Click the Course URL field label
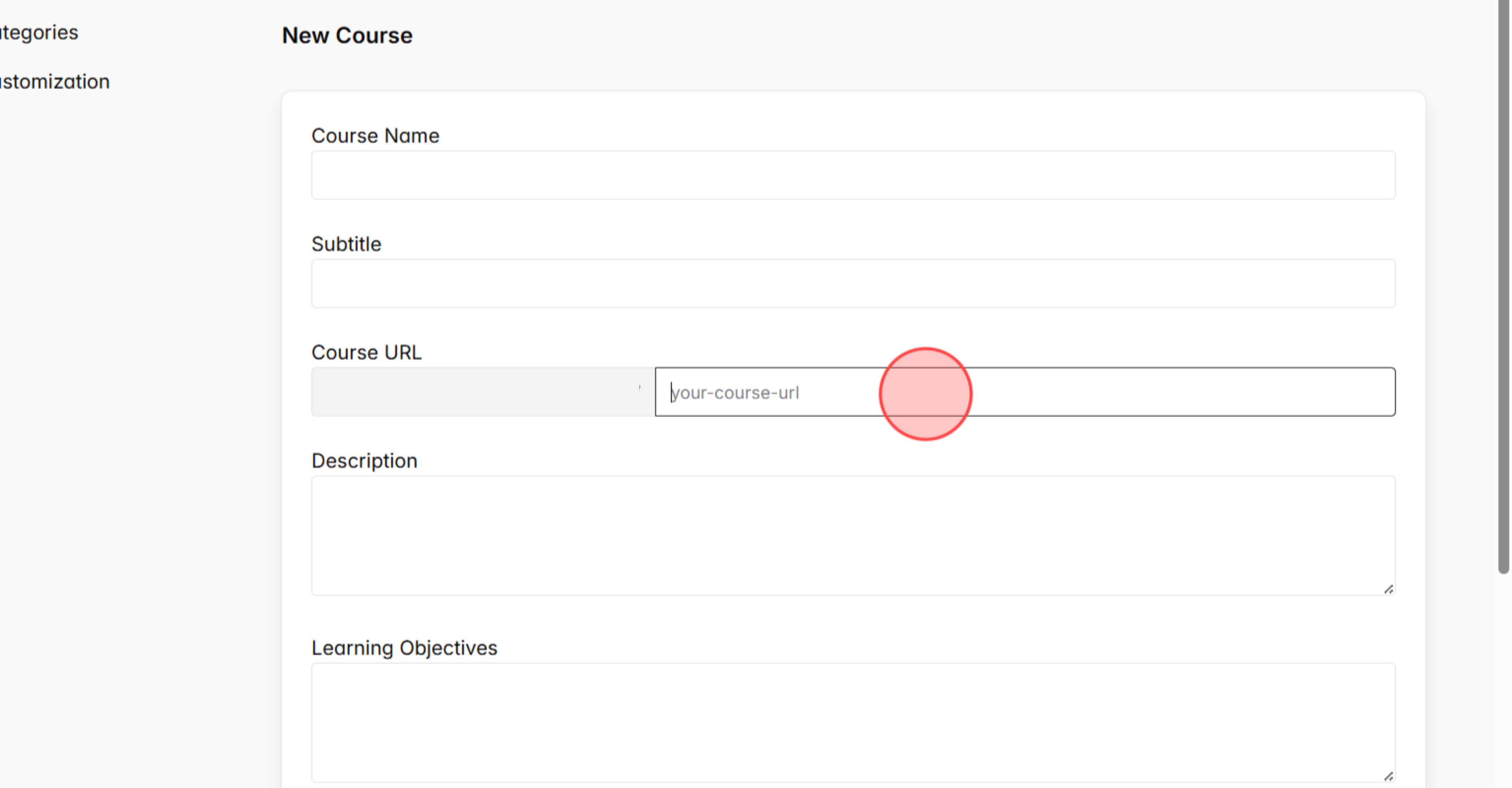The height and width of the screenshot is (788, 1512). [367, 352]
